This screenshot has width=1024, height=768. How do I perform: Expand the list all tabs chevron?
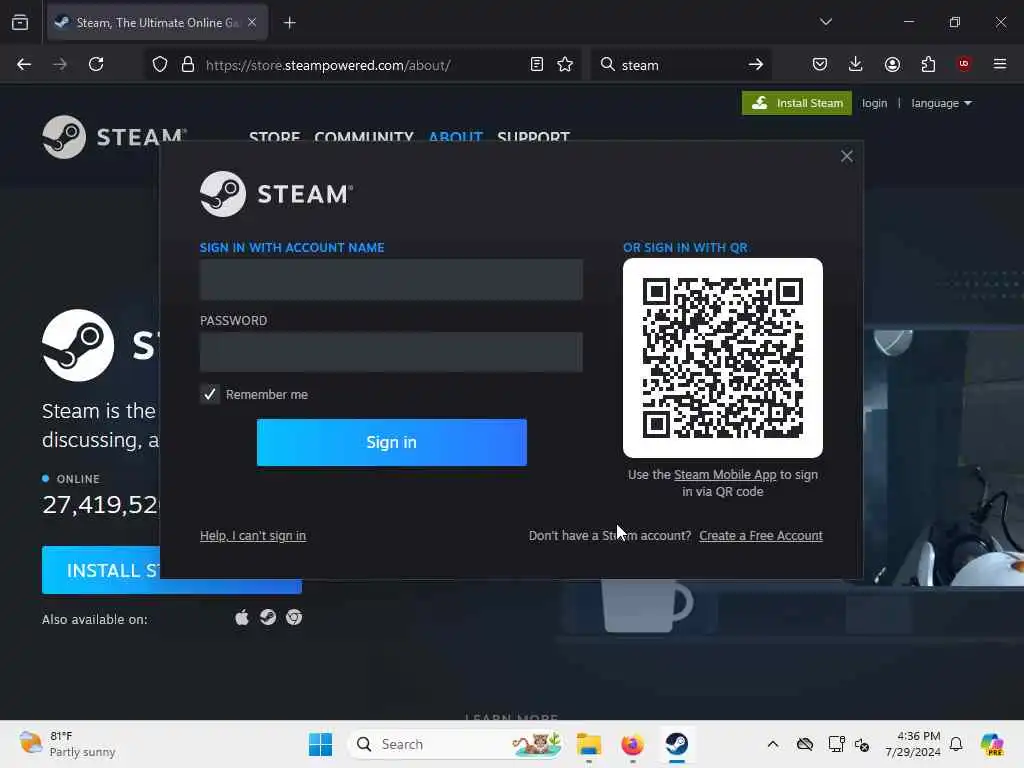(x=825, y=22)
